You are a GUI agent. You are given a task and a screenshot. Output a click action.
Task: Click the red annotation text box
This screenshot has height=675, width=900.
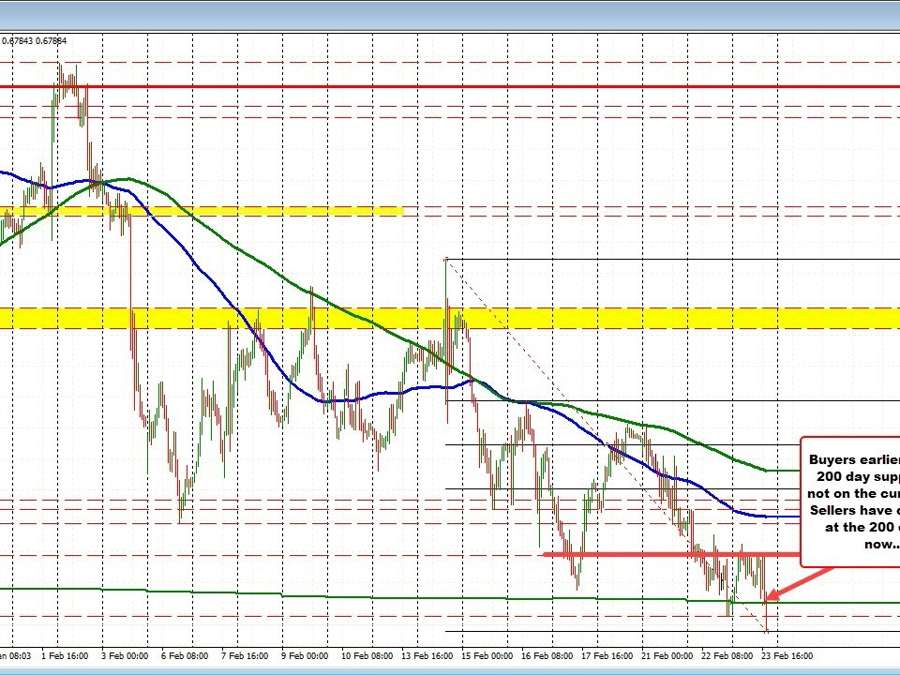[850, 498]
